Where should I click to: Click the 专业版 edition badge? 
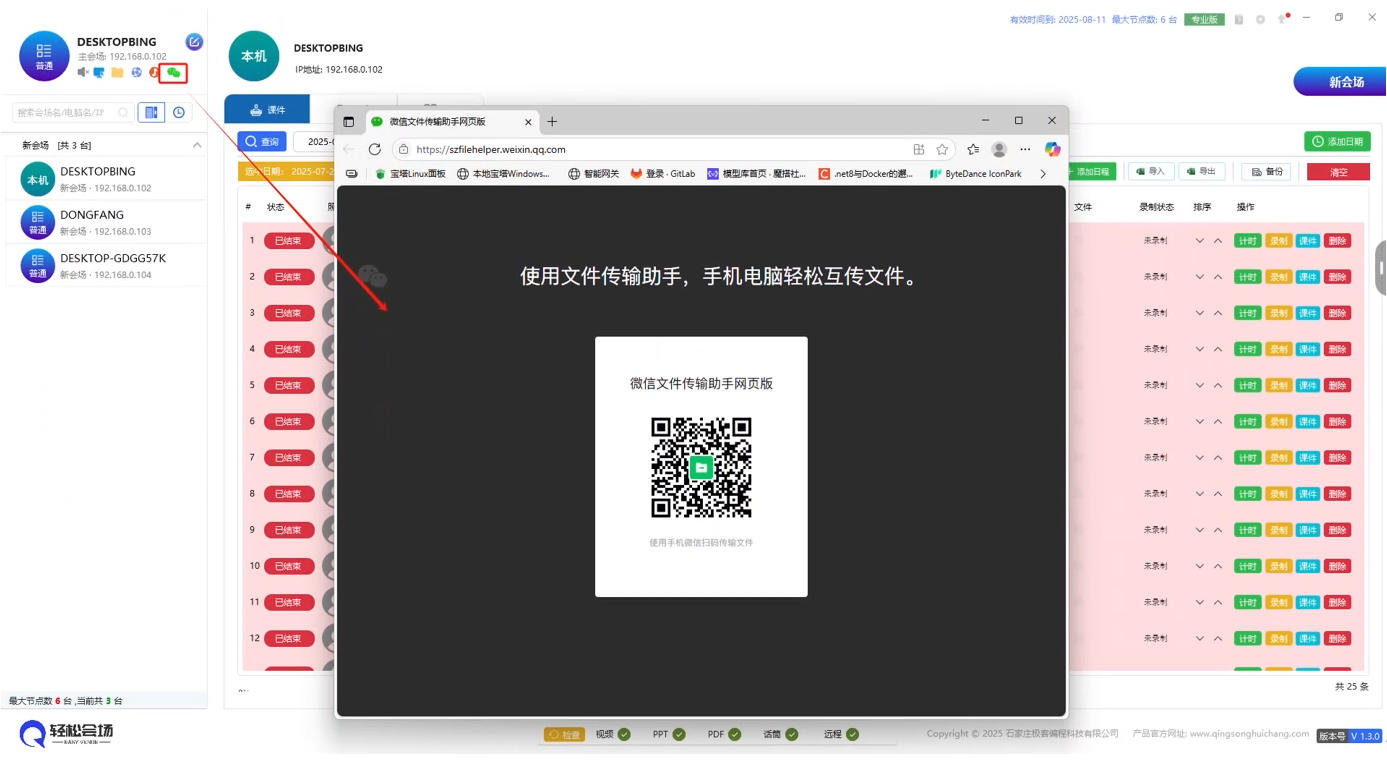(x=1204, y=19)
